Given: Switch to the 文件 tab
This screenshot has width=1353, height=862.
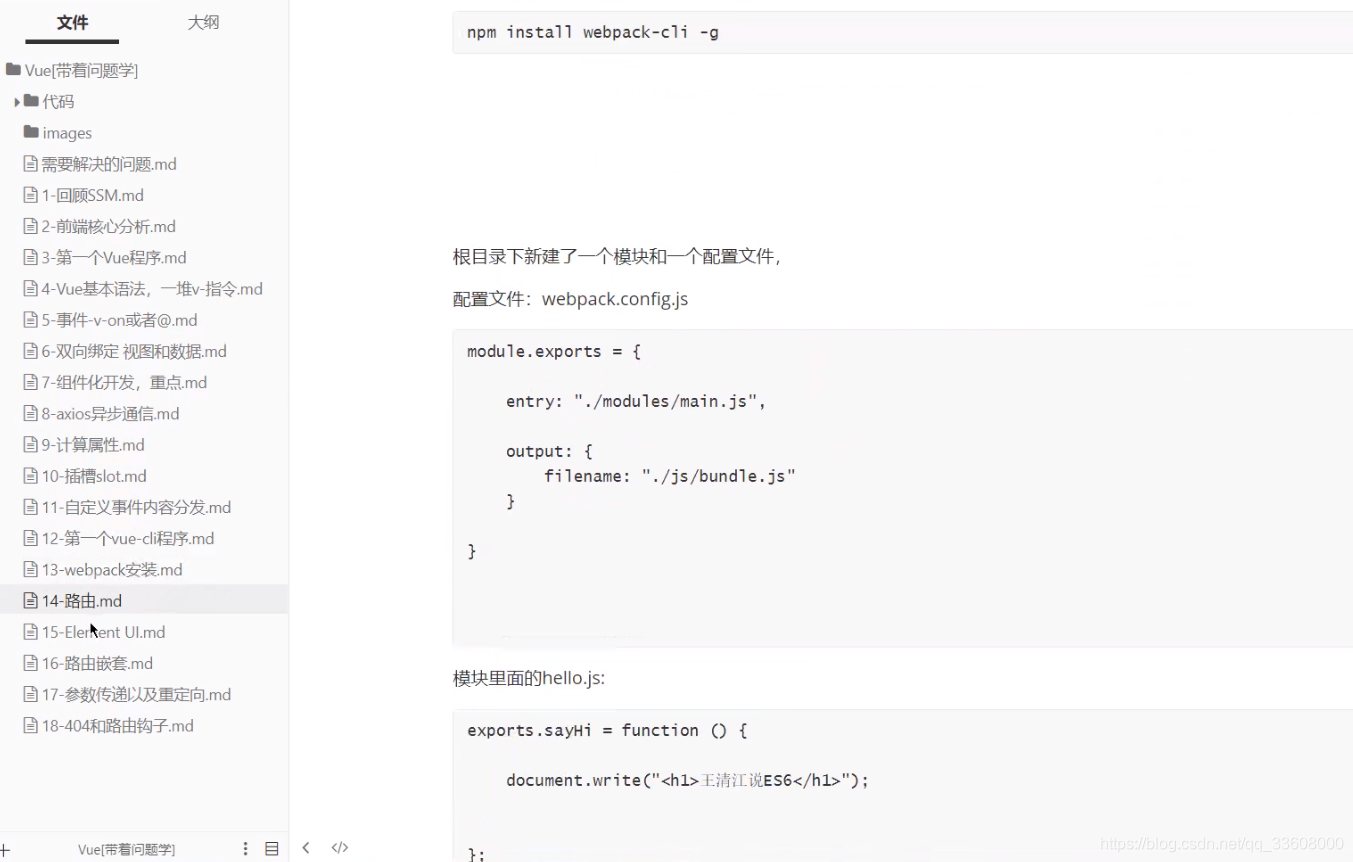Looking at the screenshot, I should [x=72, y=22].
